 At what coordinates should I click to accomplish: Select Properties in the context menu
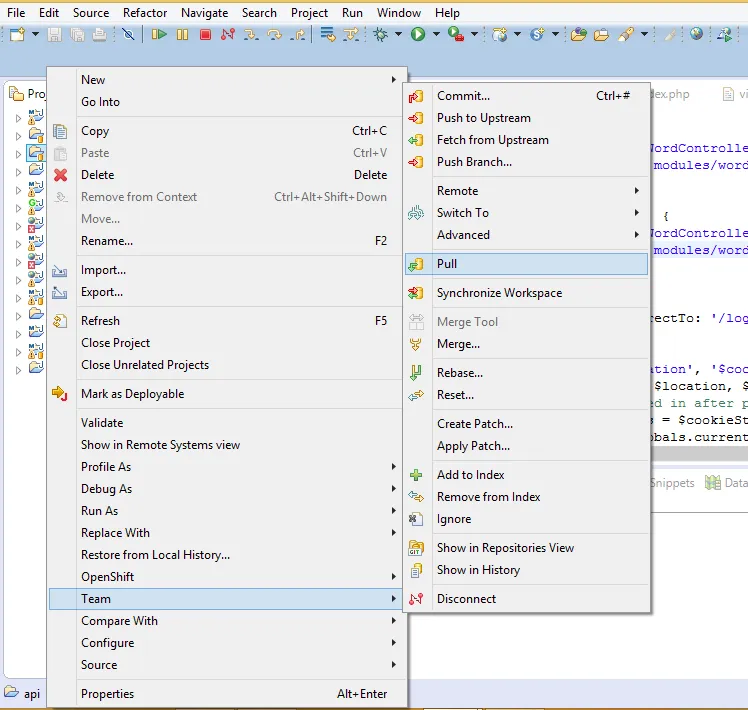click(107, 694)
